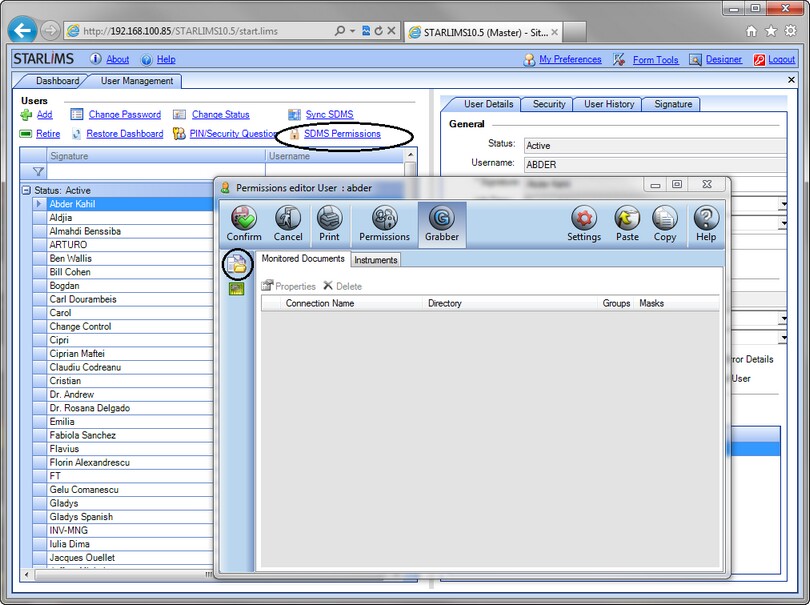The width and height of the screenshot is (810, 605).
Task: Click the row arrow beside Abder Kahil
Action: click(x=39, y=204)
